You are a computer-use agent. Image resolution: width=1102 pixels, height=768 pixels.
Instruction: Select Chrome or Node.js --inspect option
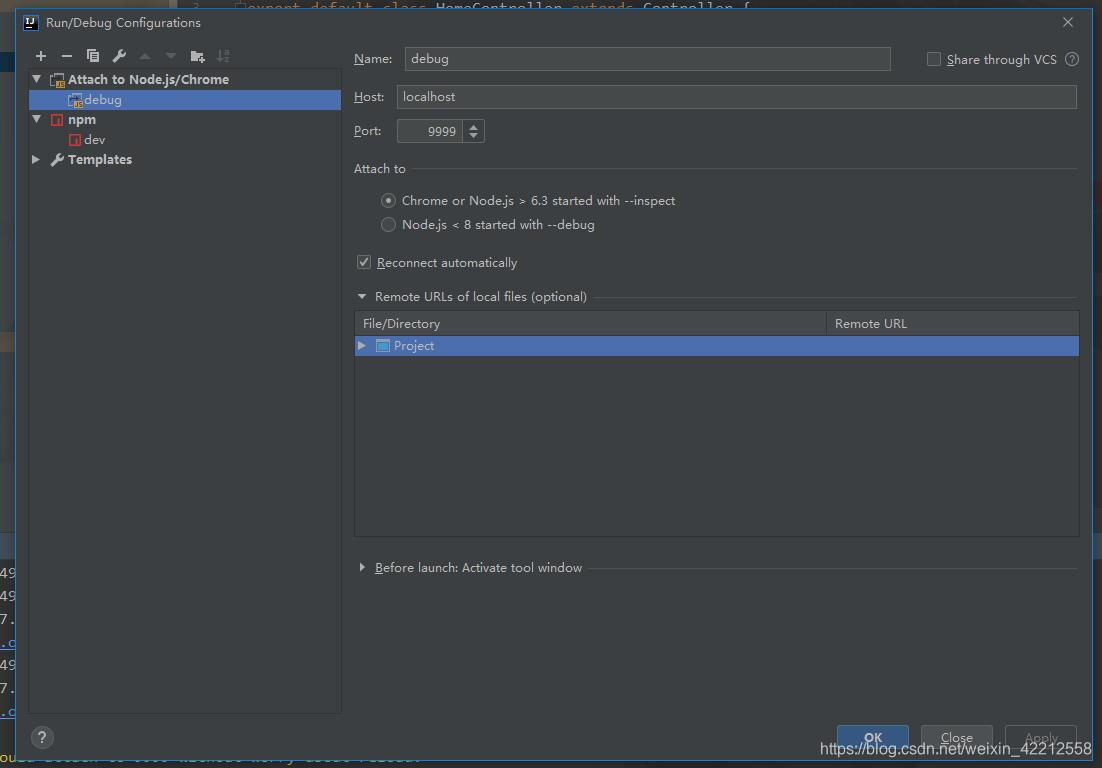(388, 201)
